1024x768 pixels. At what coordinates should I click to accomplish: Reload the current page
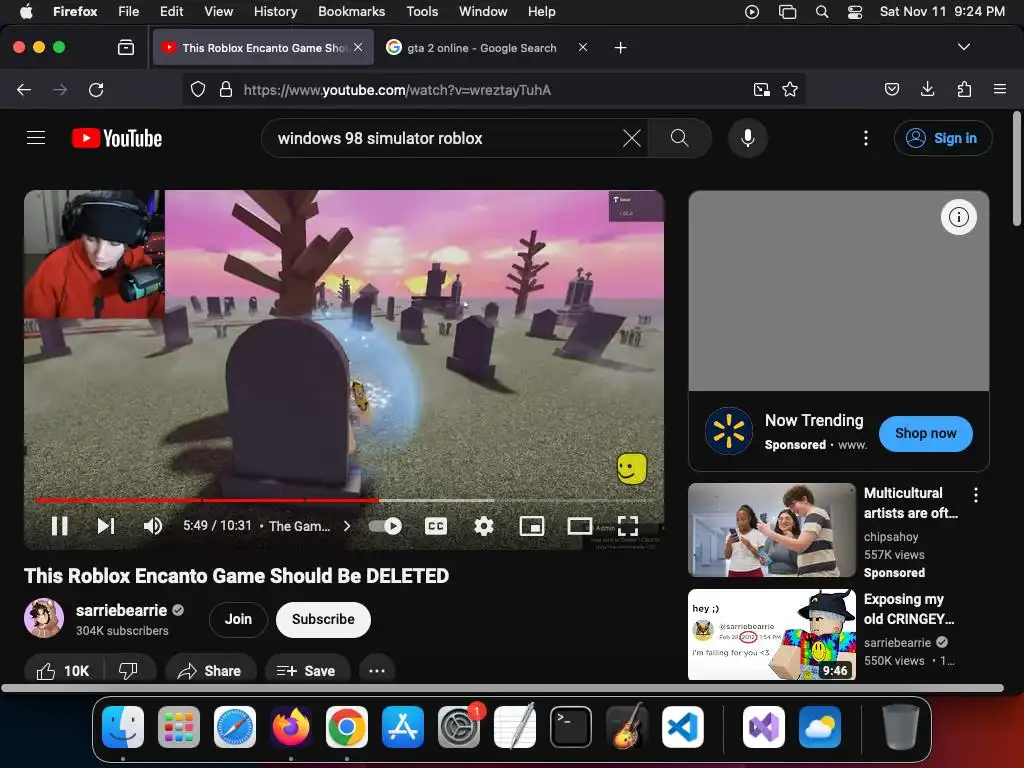pos(96,89)
